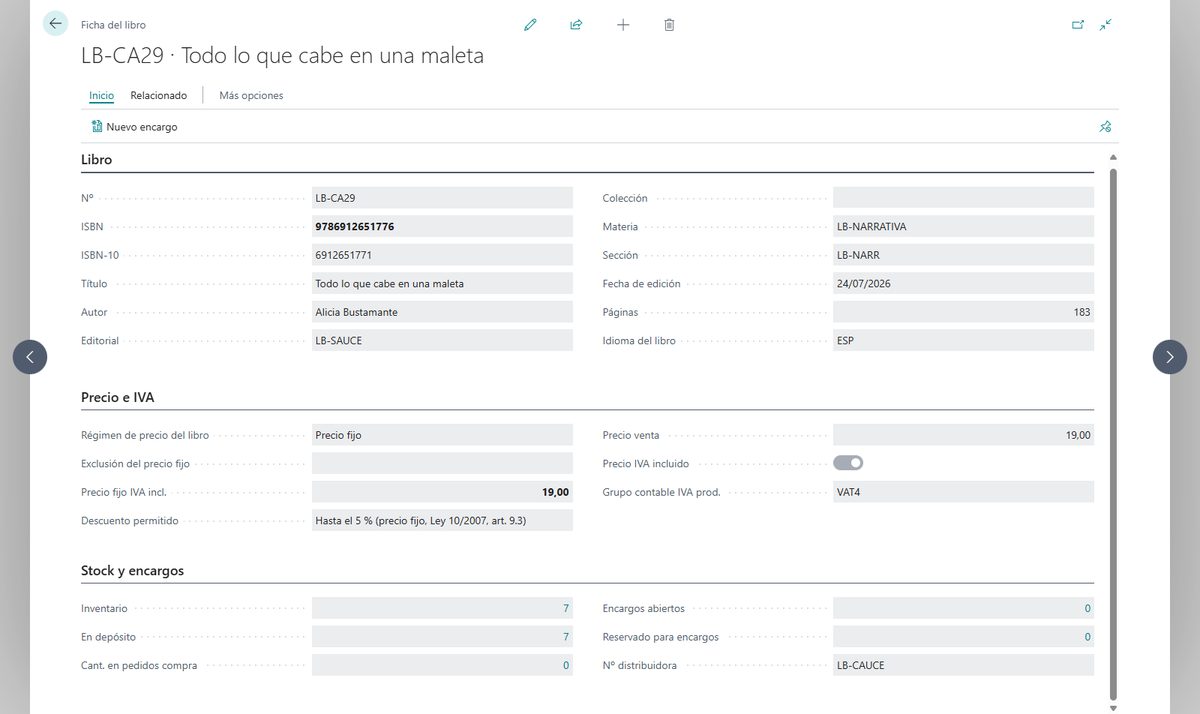Viewport: 1200px width, 714px height.
Task: Click the edit pencil icon
Action: [530, 25]
